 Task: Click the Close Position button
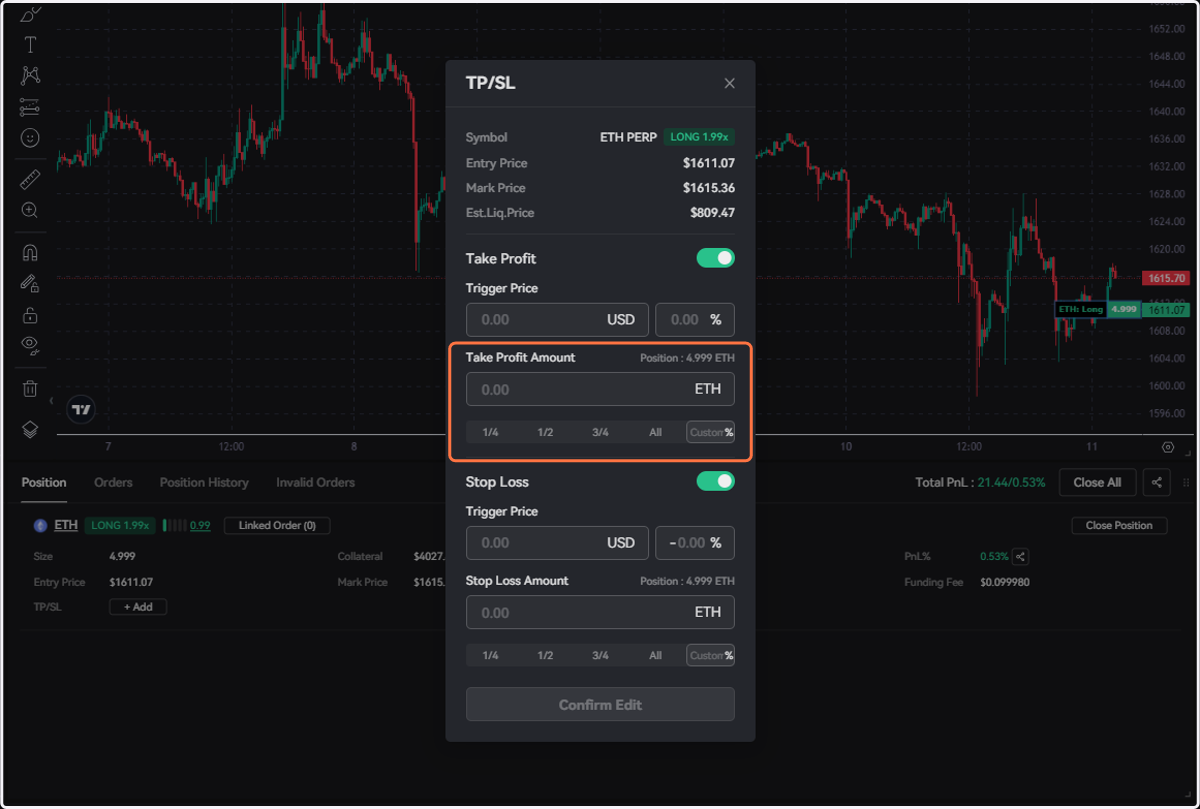(x=1119, y=525)
